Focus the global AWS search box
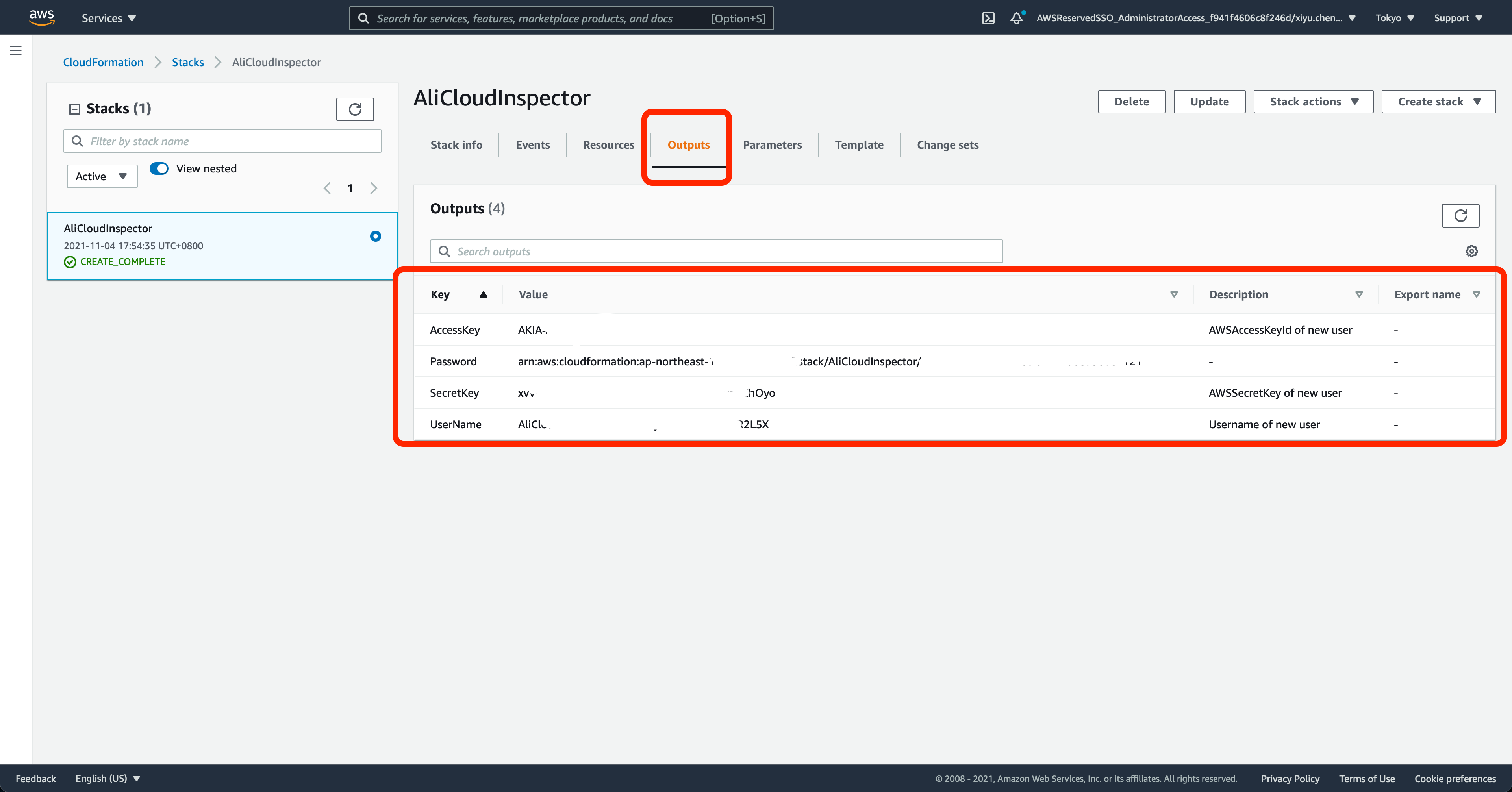This screenshot has width=1512, height=792. pyautogui.click(x=561, y=18)
